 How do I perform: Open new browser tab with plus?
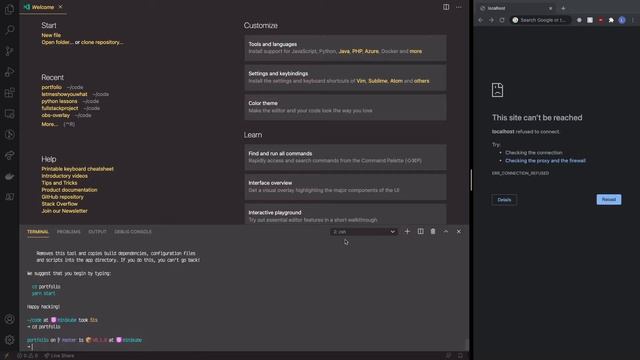[563, 8]
